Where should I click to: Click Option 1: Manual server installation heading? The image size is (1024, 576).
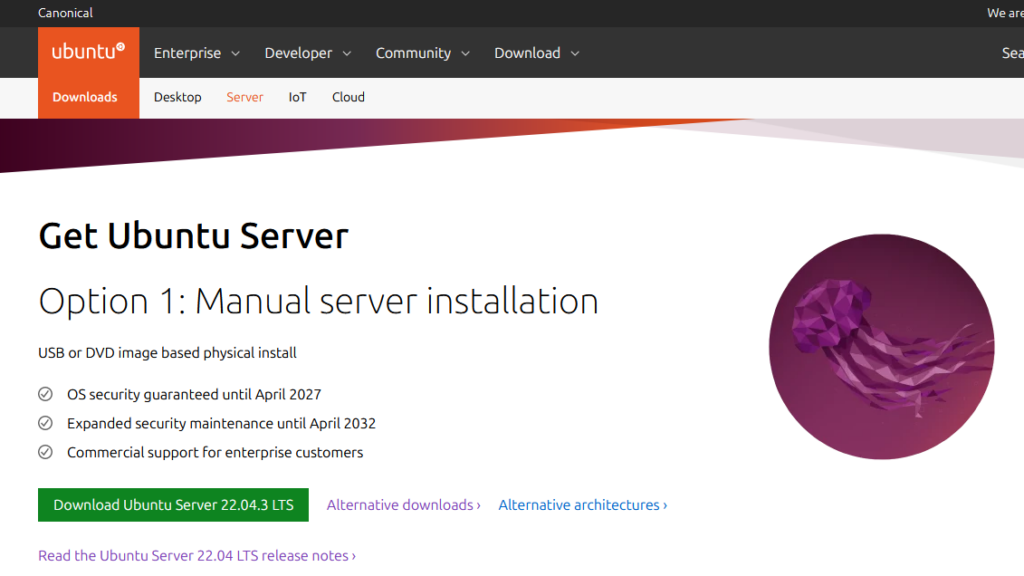point(318,301)
